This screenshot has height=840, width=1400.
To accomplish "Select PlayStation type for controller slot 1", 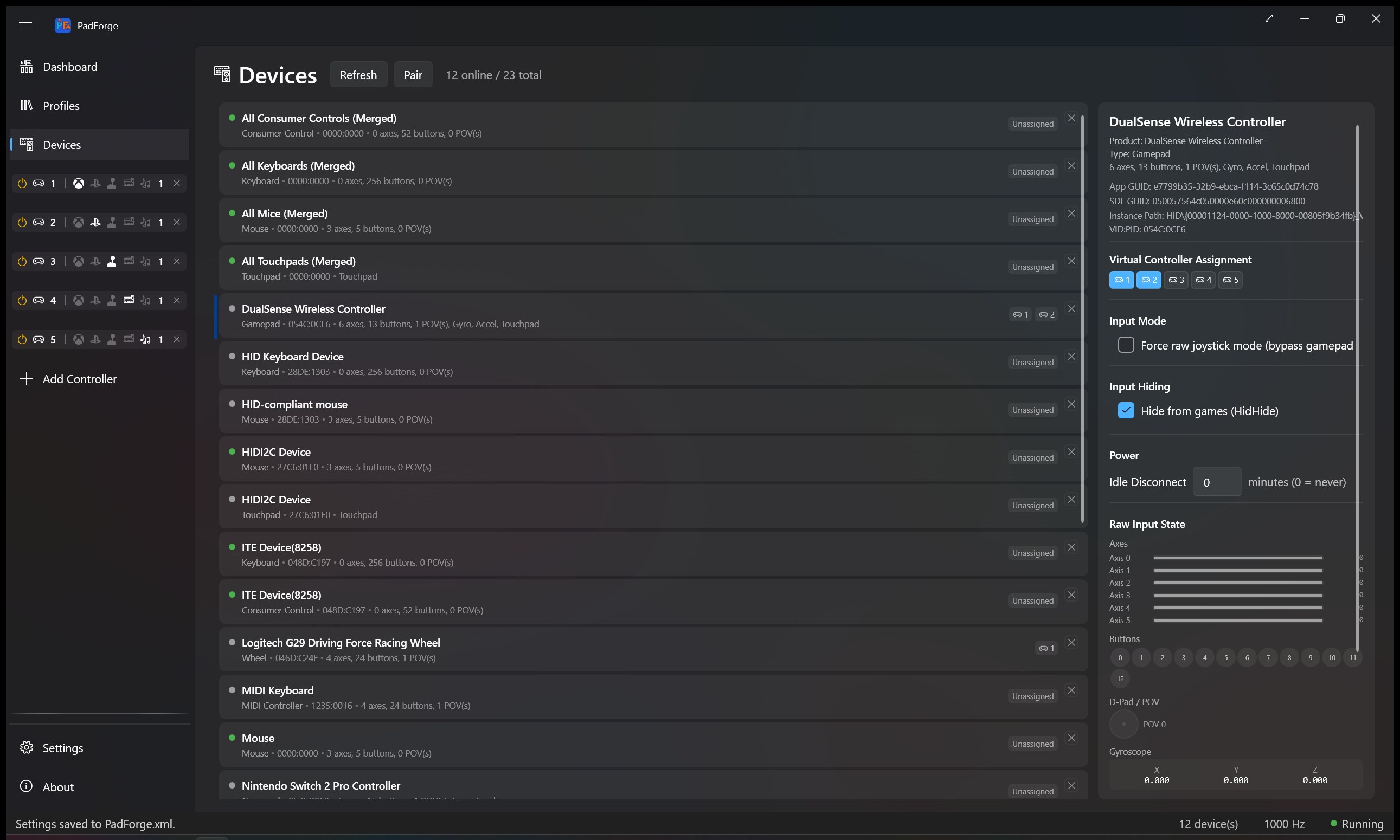I will click(x=95, y=183).
